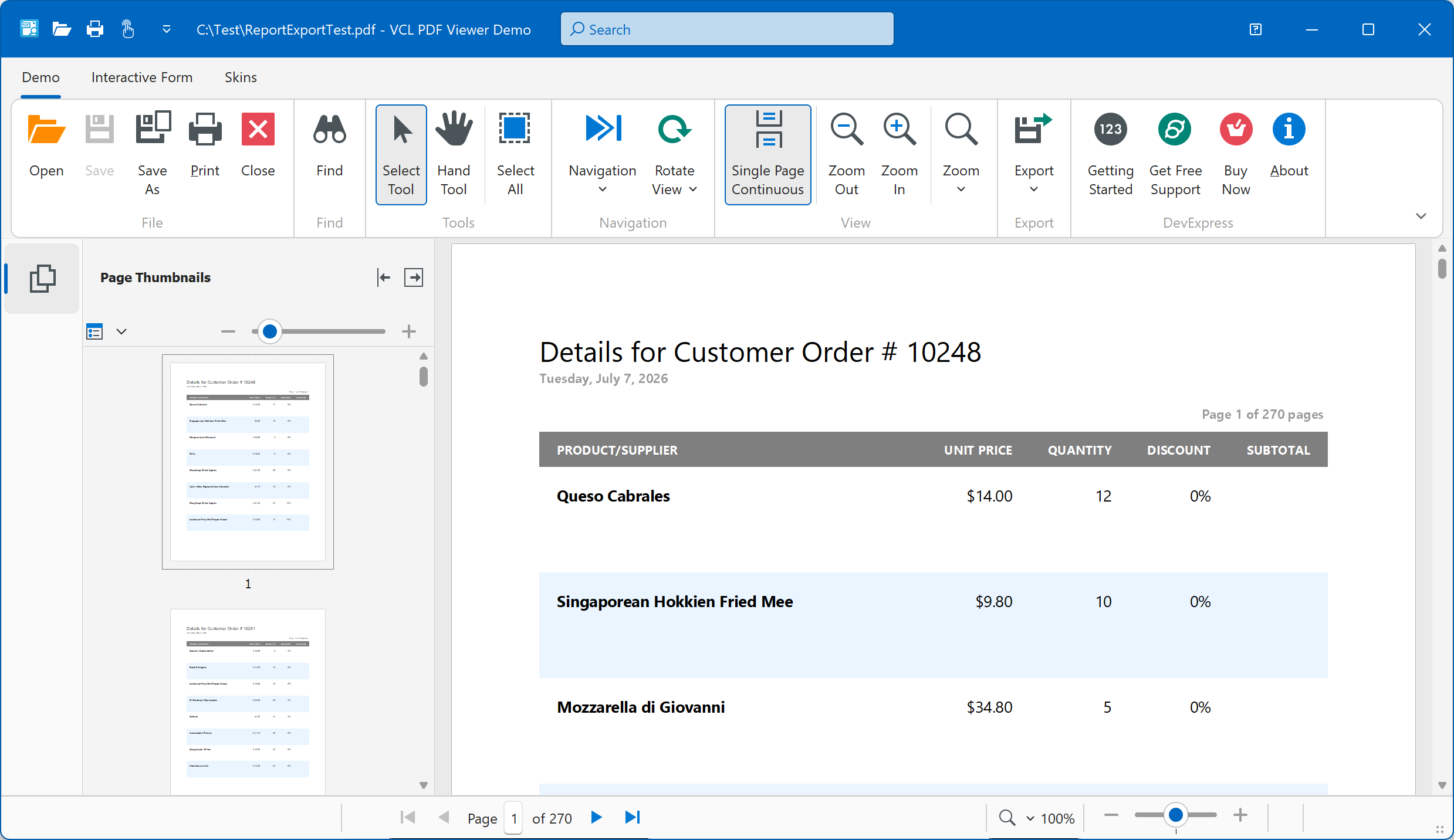The image size is (1454, 840).
Task: Click the Page Thumbnails sidebar icon
Action: click(42, 278)
